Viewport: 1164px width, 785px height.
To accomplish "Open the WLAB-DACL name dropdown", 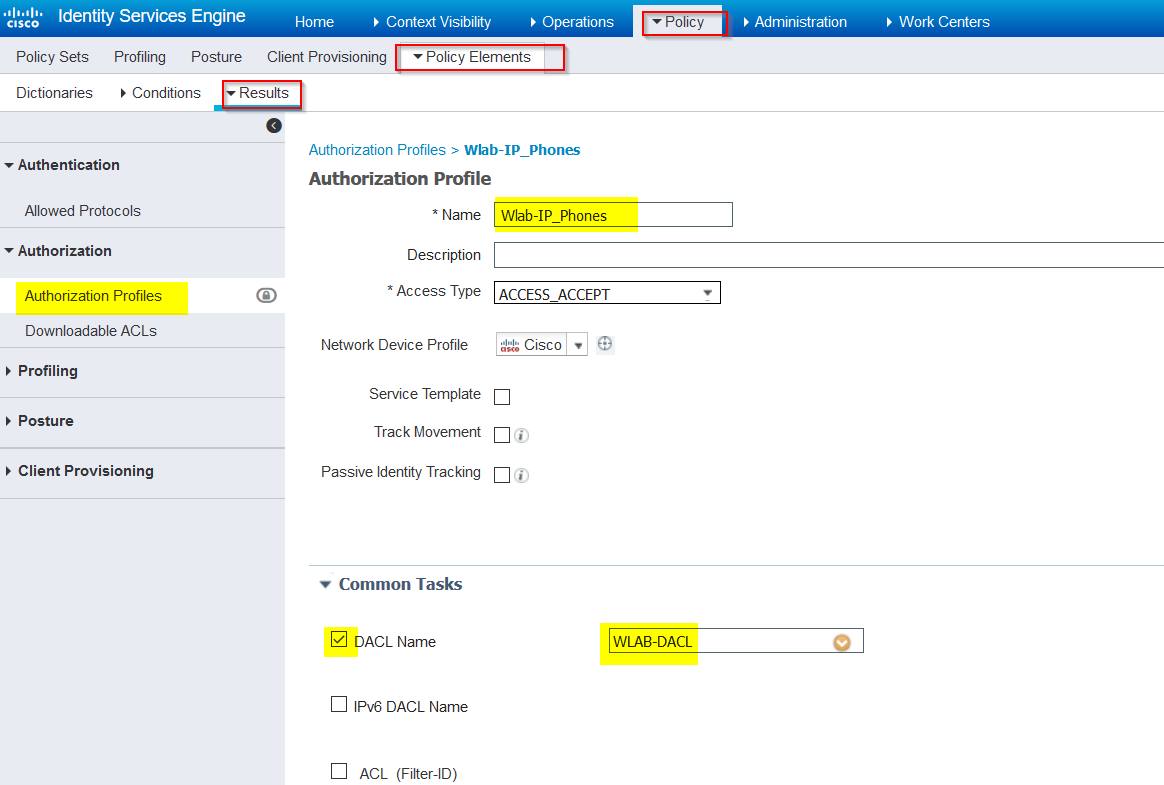I will (x=841, y=642).
